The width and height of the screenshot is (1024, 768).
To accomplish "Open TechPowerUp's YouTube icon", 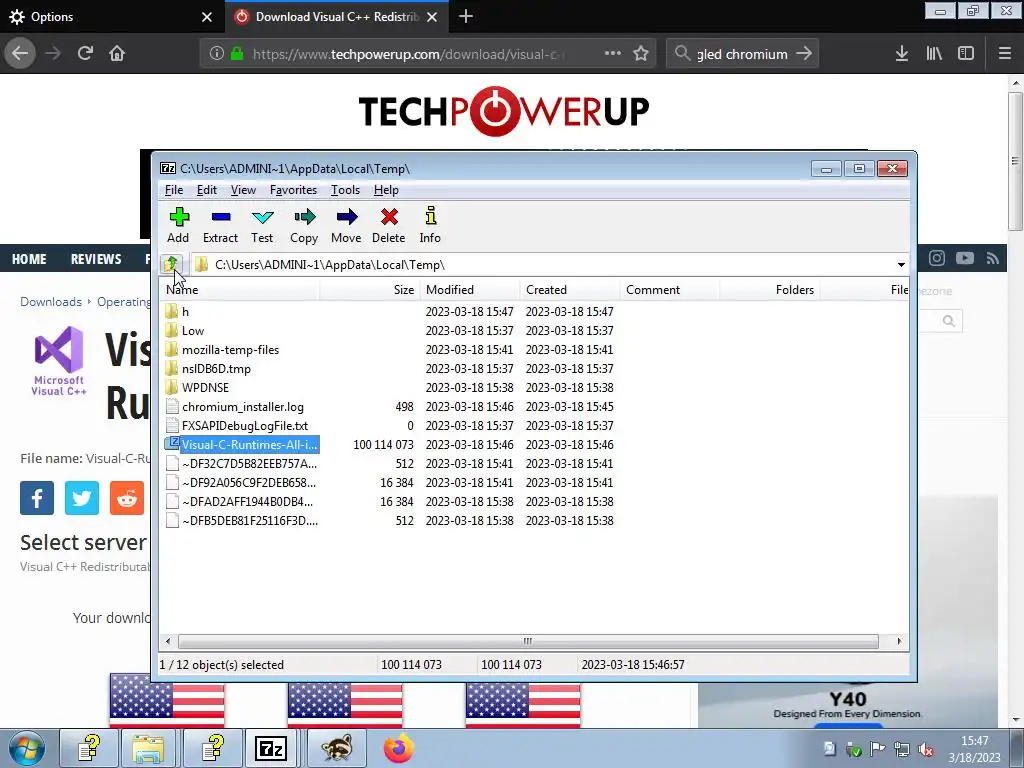I will click(x=965, y=259).
